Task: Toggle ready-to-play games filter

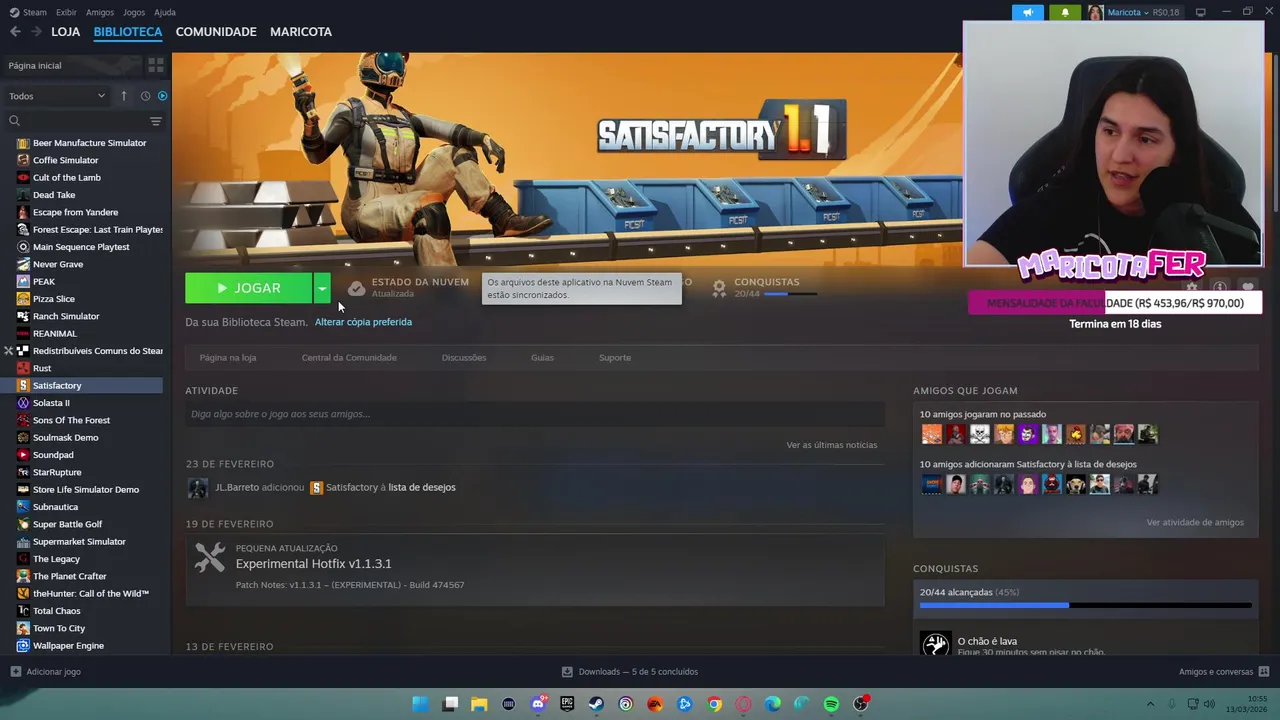Action: pos(162,96)
